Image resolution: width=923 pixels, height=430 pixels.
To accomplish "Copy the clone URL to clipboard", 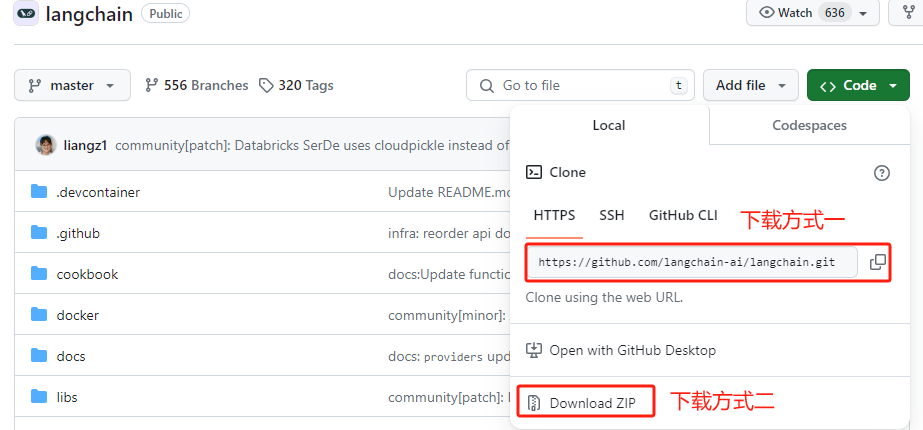I will (877, 262).
